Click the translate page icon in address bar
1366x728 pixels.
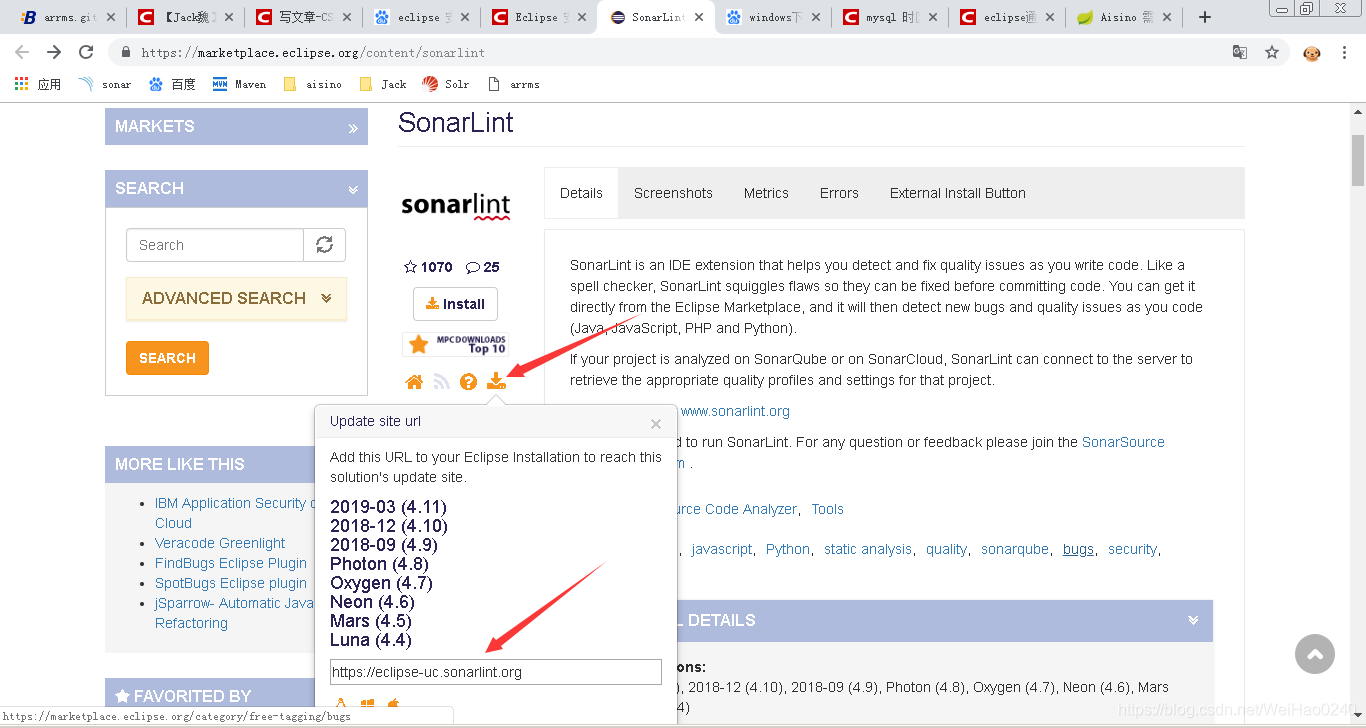click(1240, 52)
